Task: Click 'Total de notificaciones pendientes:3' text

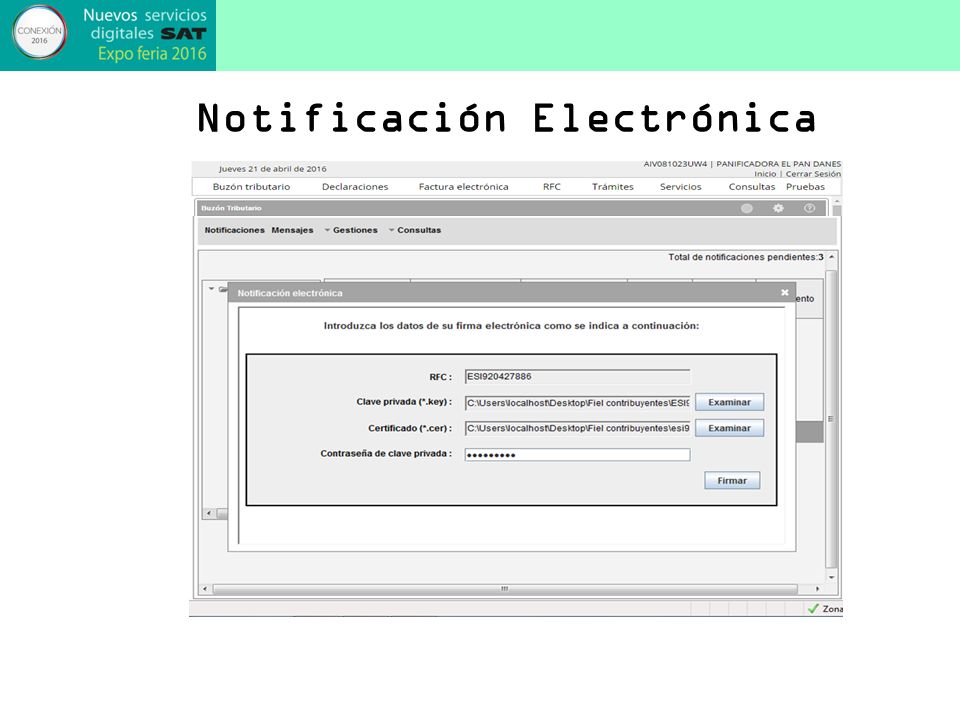Action: (746, 257)
